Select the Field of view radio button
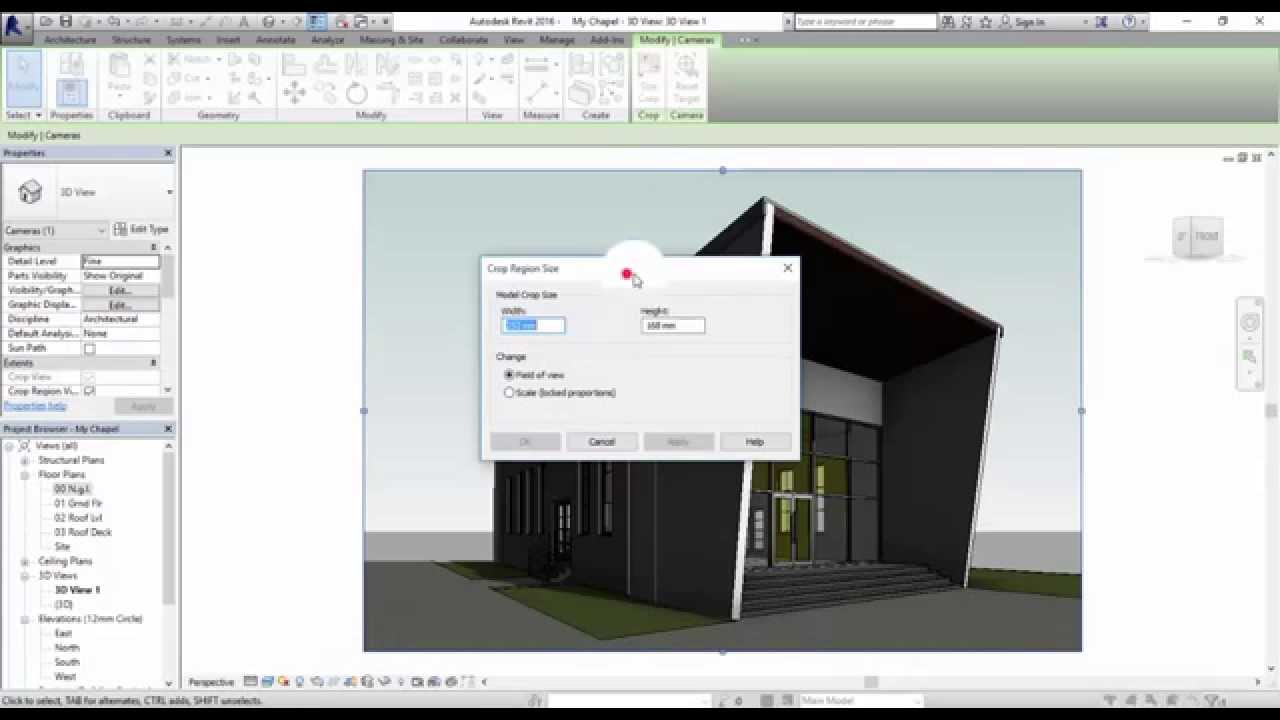This screenshot has height=720, width=1280. [509, 375]
